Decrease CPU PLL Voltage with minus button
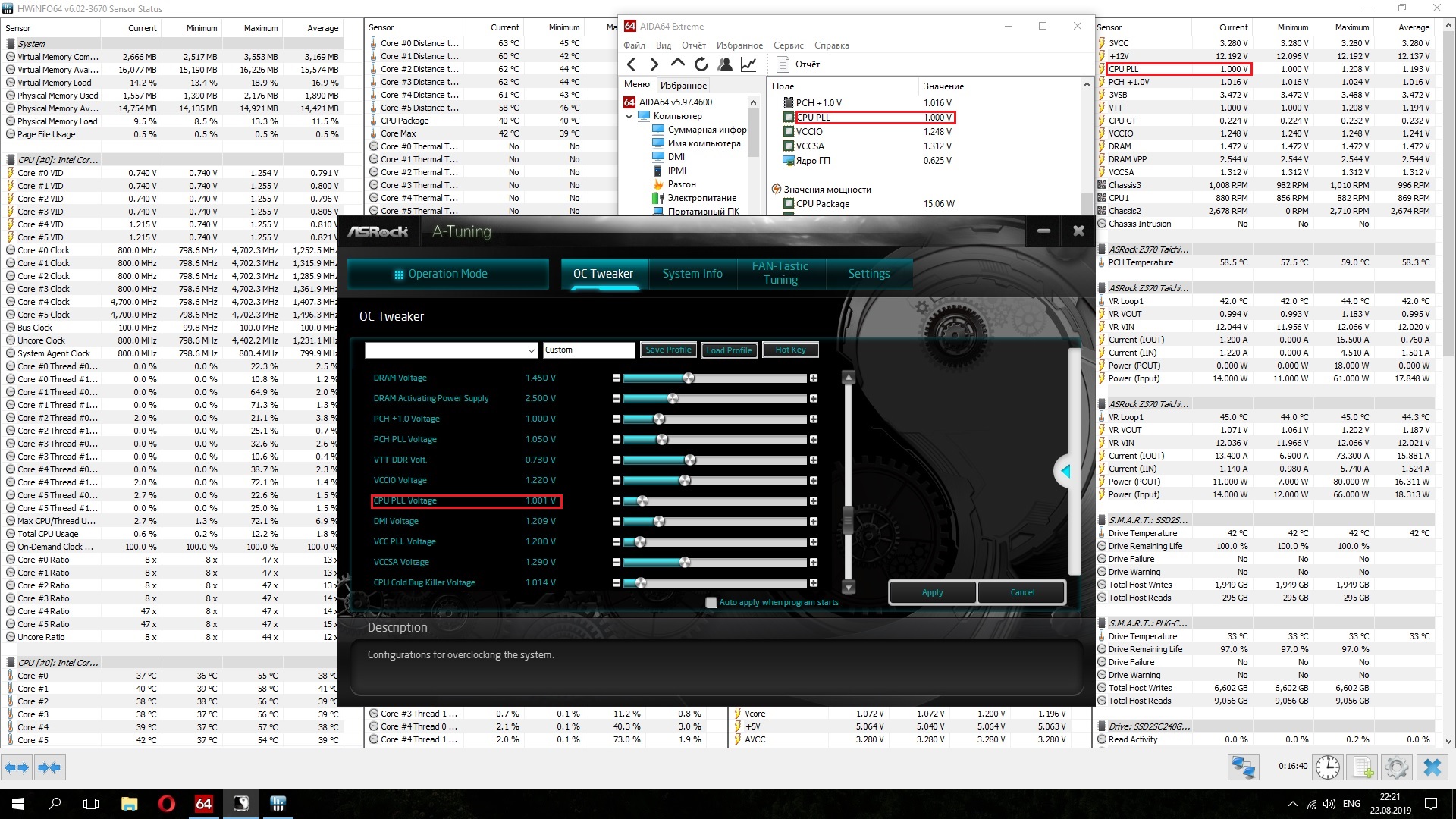The width and height of the screenshot is (1456, 819). [x=617, y=500]
